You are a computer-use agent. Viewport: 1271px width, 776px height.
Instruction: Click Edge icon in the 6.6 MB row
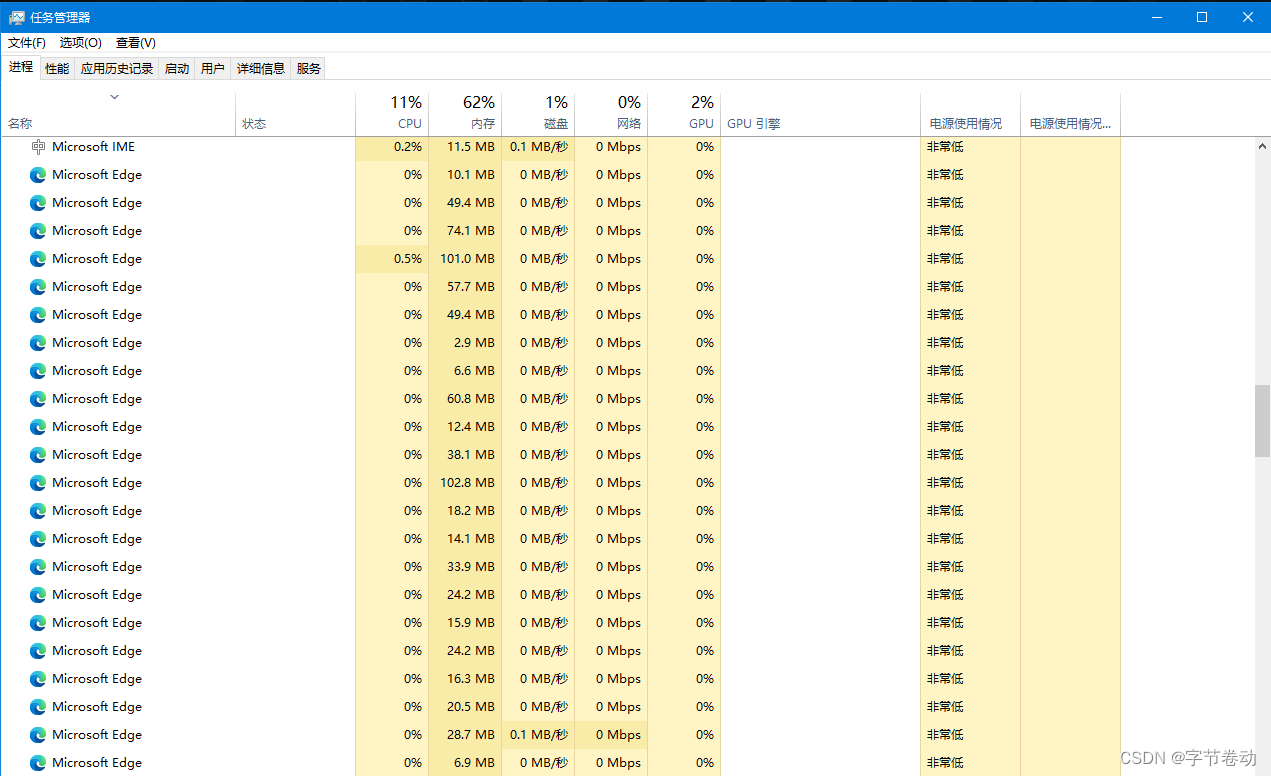coord(38,371)
